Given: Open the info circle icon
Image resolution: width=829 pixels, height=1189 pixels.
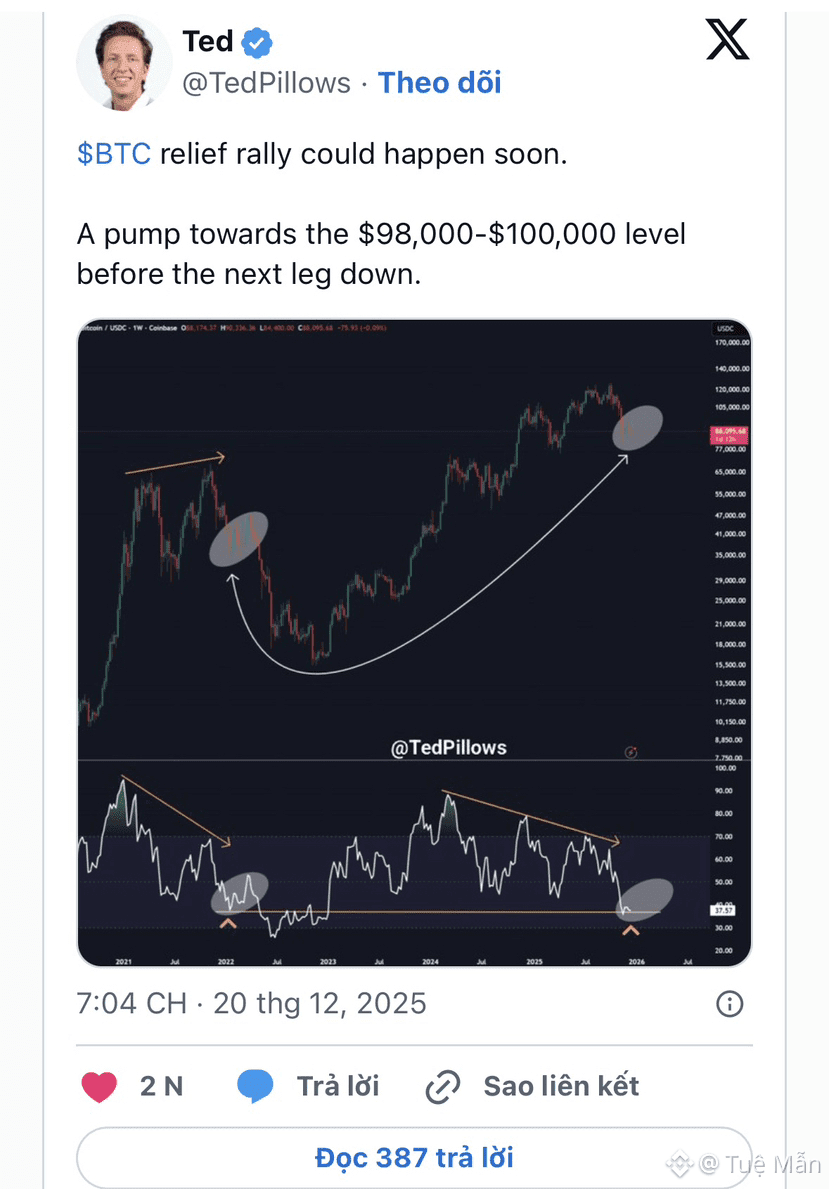Looking at the screenshot, I should pos(730,1003).
